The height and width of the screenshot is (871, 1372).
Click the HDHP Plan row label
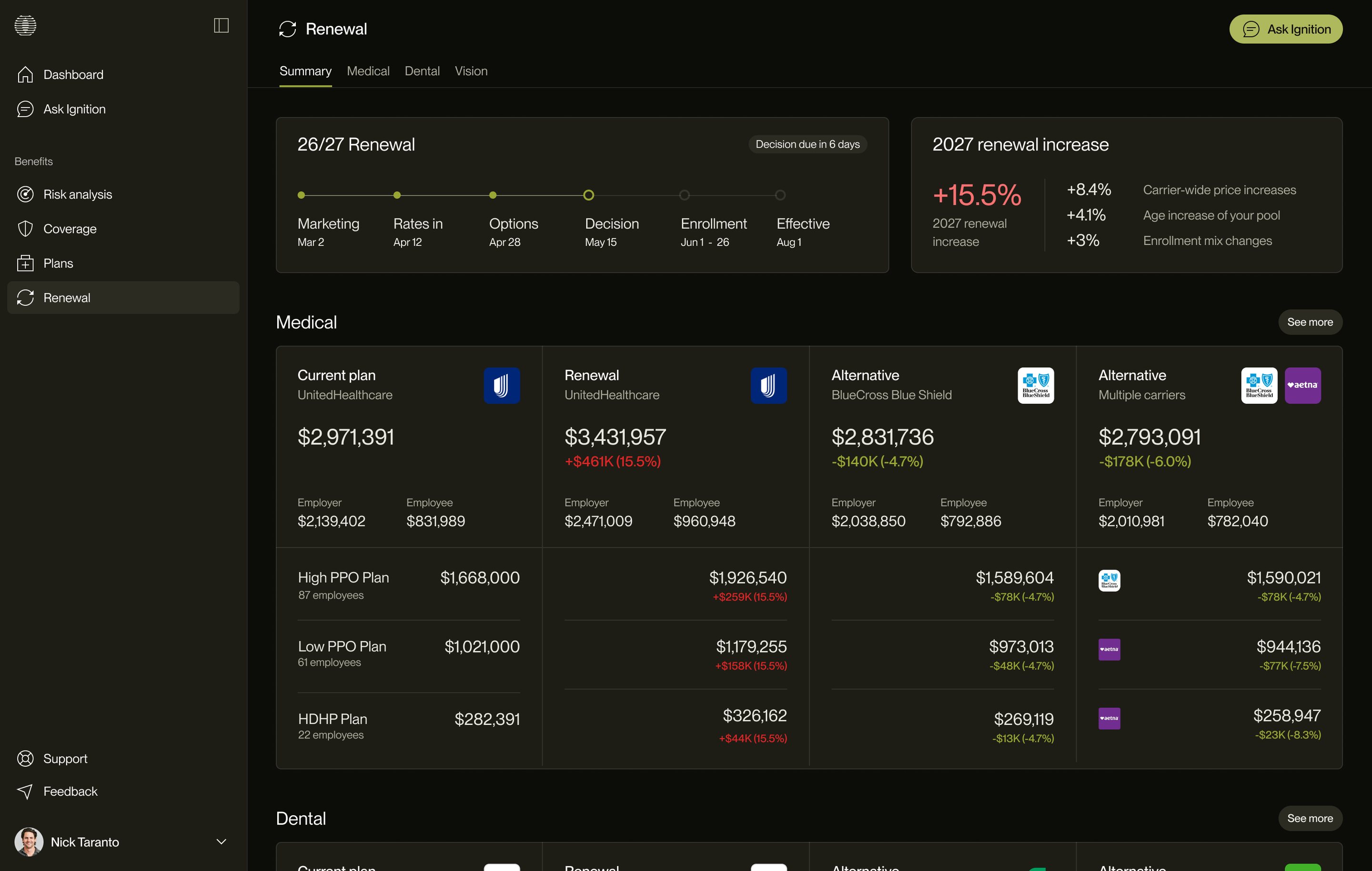click(x=333, y=719)
